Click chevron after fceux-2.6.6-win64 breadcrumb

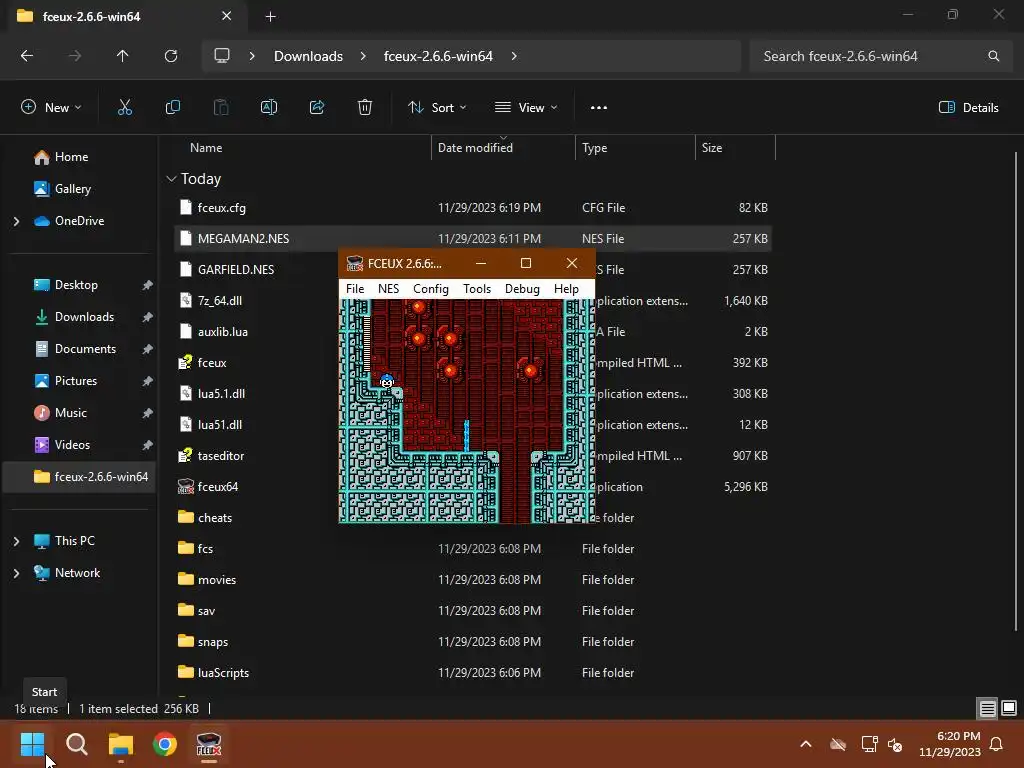click(x=514, y=56)
